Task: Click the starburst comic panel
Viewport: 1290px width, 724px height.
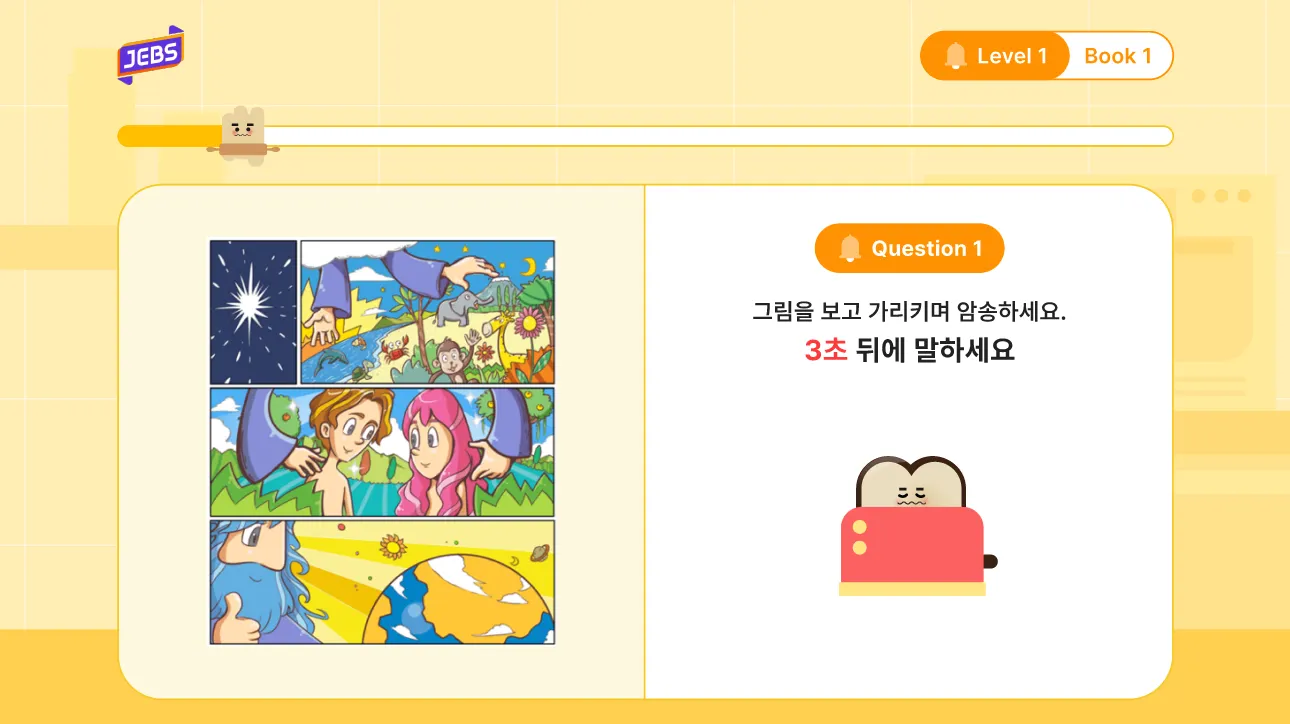Action: pos(253,312)
